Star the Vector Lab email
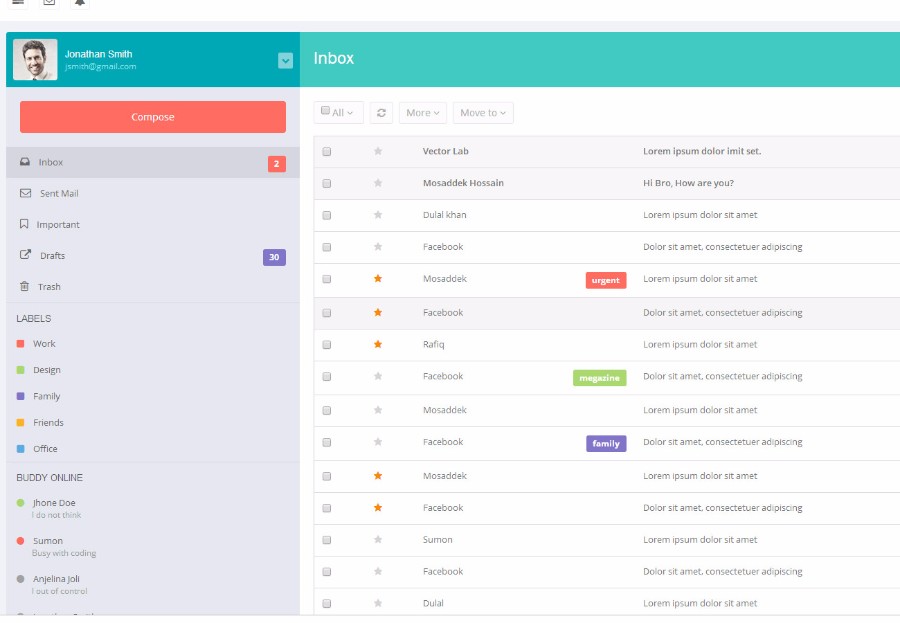 (x=378, y=151)
